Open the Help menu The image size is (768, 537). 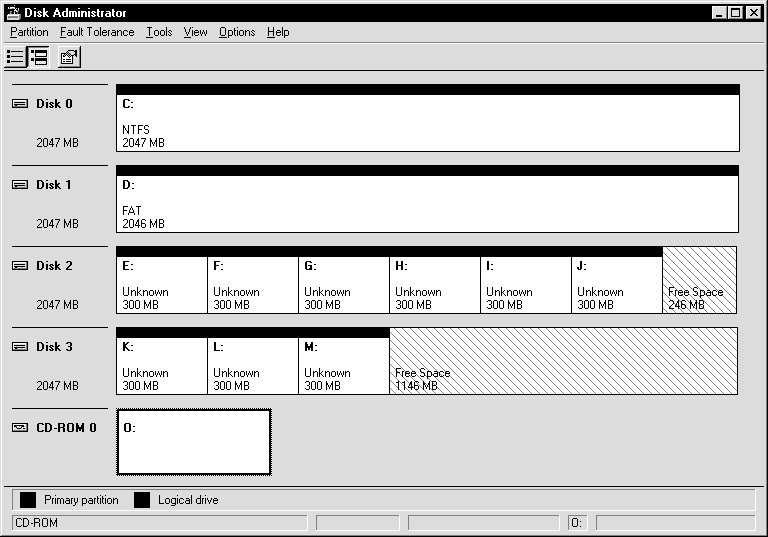point(278,32)
